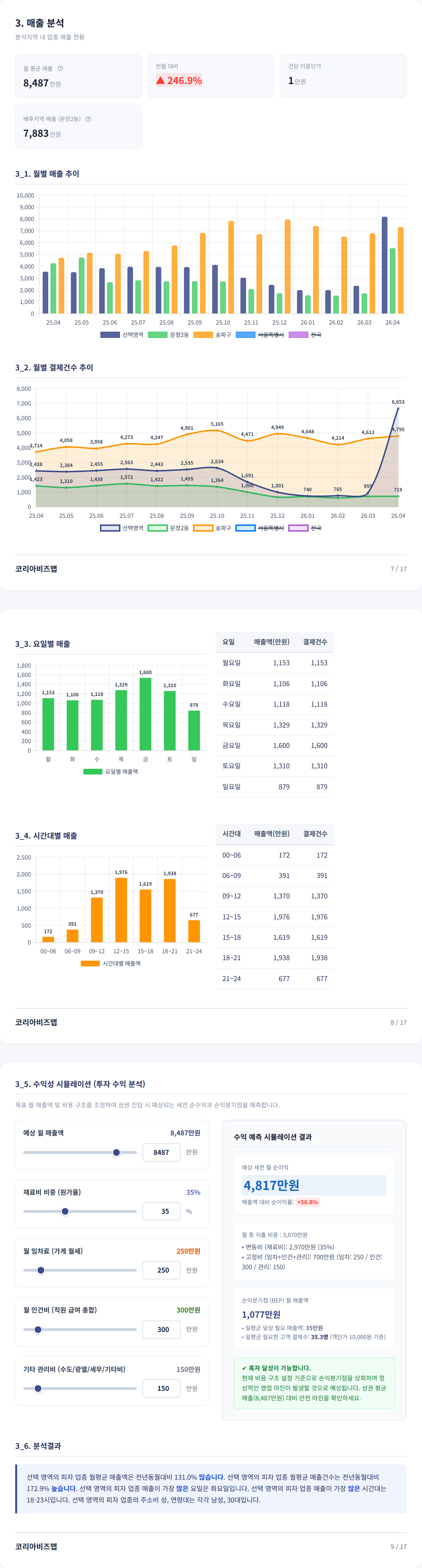Click 3_5. 수익성 시뮬레이션 heading
This screenshot has height=1568, width=422.
(x=80, y=1083)
